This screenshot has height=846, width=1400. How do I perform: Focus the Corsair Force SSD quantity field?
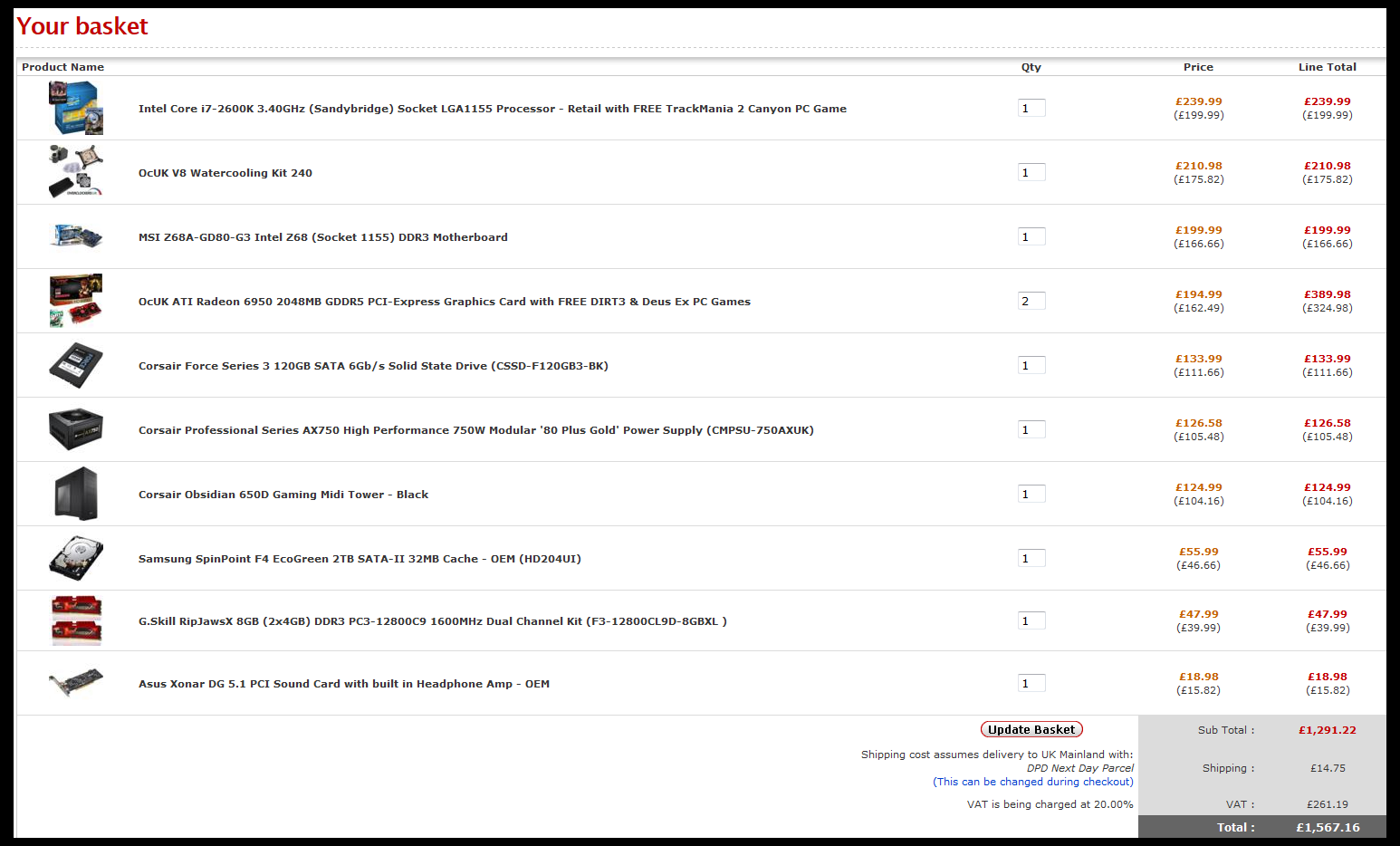pos(1031,365)
